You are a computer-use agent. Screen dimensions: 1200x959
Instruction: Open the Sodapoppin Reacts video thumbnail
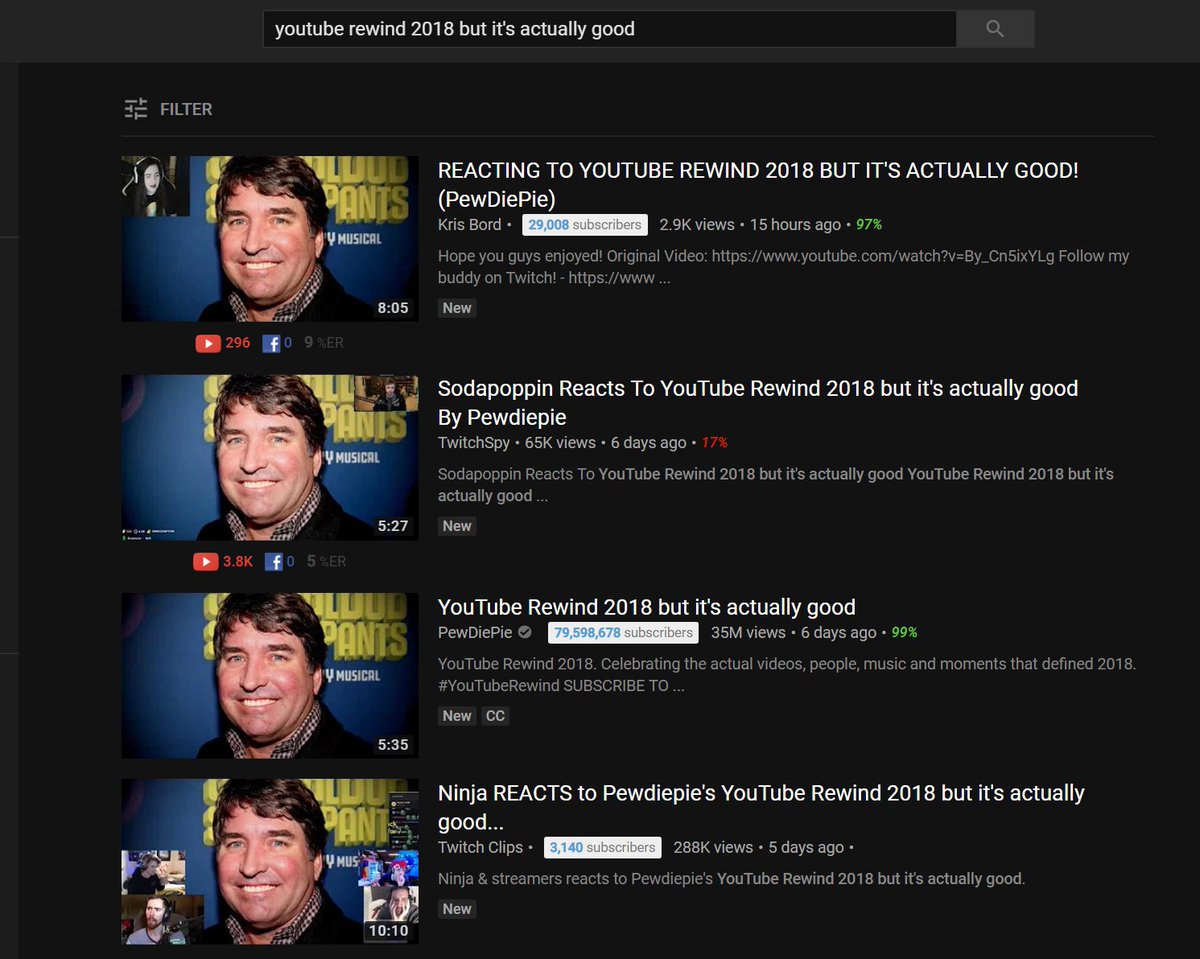pyautogui.click(x=270, y=457)
